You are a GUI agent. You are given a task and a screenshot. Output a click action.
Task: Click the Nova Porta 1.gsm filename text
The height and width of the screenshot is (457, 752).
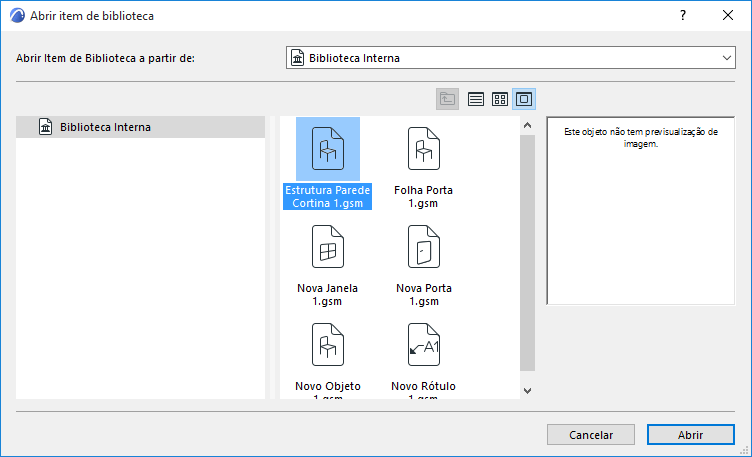click(423, 294)
